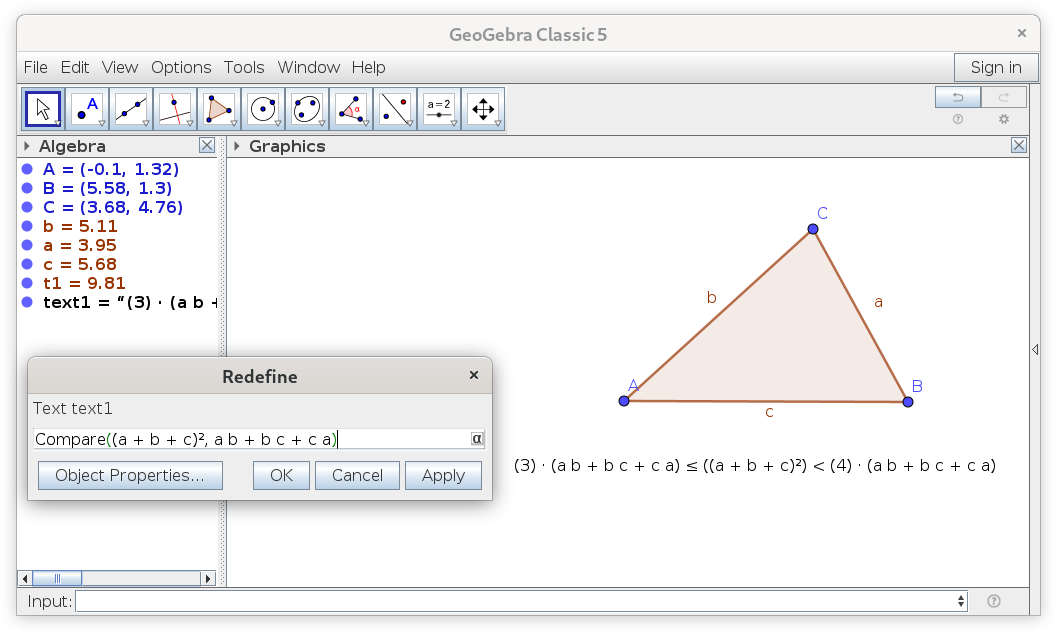1057x634 pixels.
Task: Toggle visibility of point C
Action: coord(27,207)
